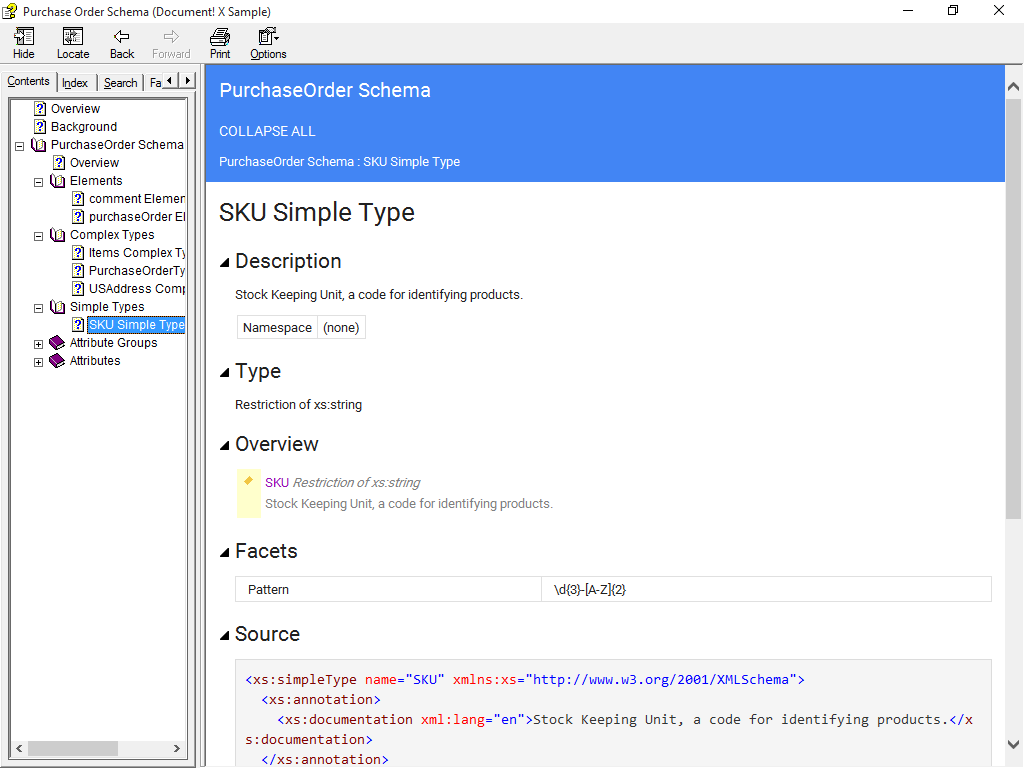This screenshot has height=768, width=1024.
Task: Open the USAddress Complex Type topic
Action: pyautogui.click(x=136, y=289)
